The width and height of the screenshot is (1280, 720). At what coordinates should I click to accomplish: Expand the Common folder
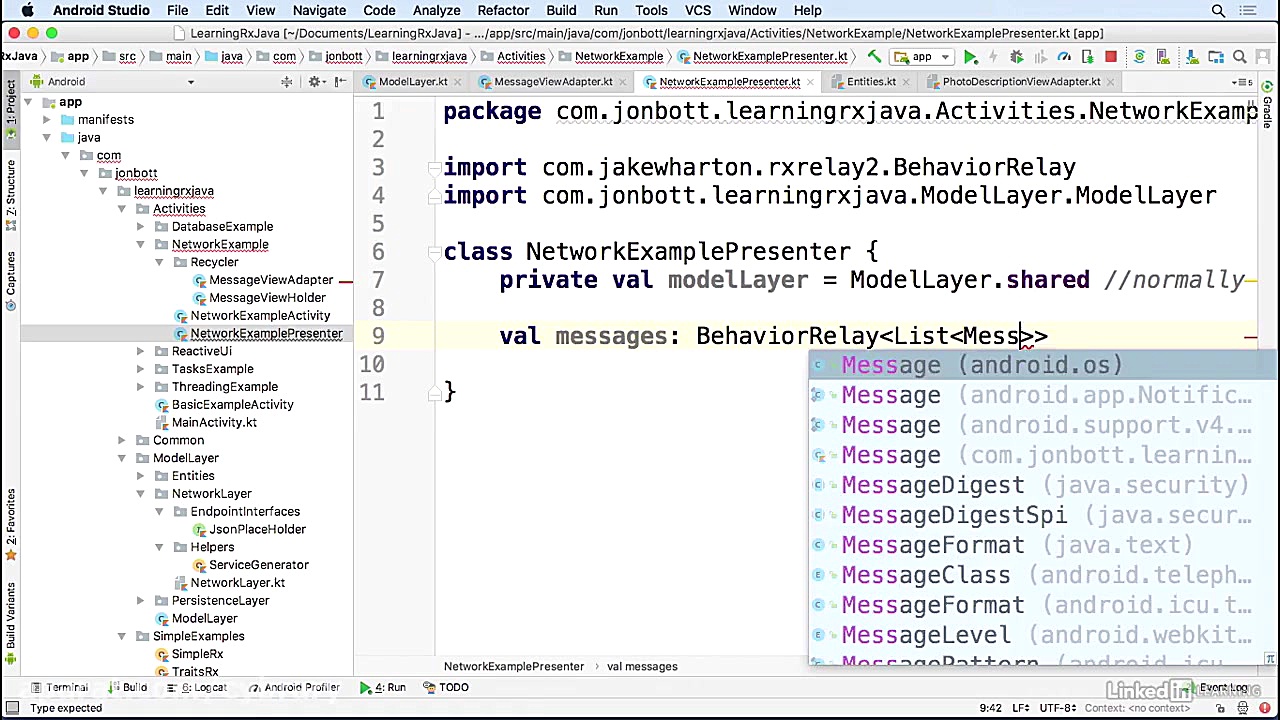pyautogui.click(x=122, y=440)
